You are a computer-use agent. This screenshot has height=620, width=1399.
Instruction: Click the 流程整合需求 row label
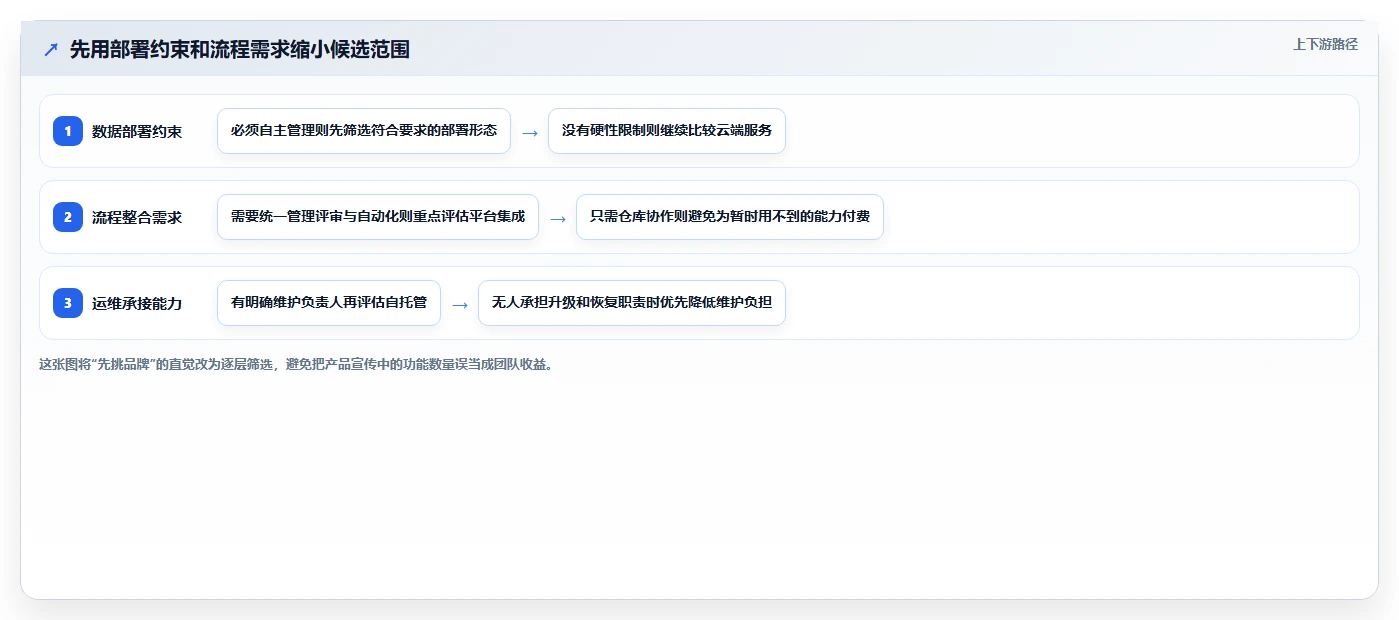pyautogui.click(x=137, y=217)
